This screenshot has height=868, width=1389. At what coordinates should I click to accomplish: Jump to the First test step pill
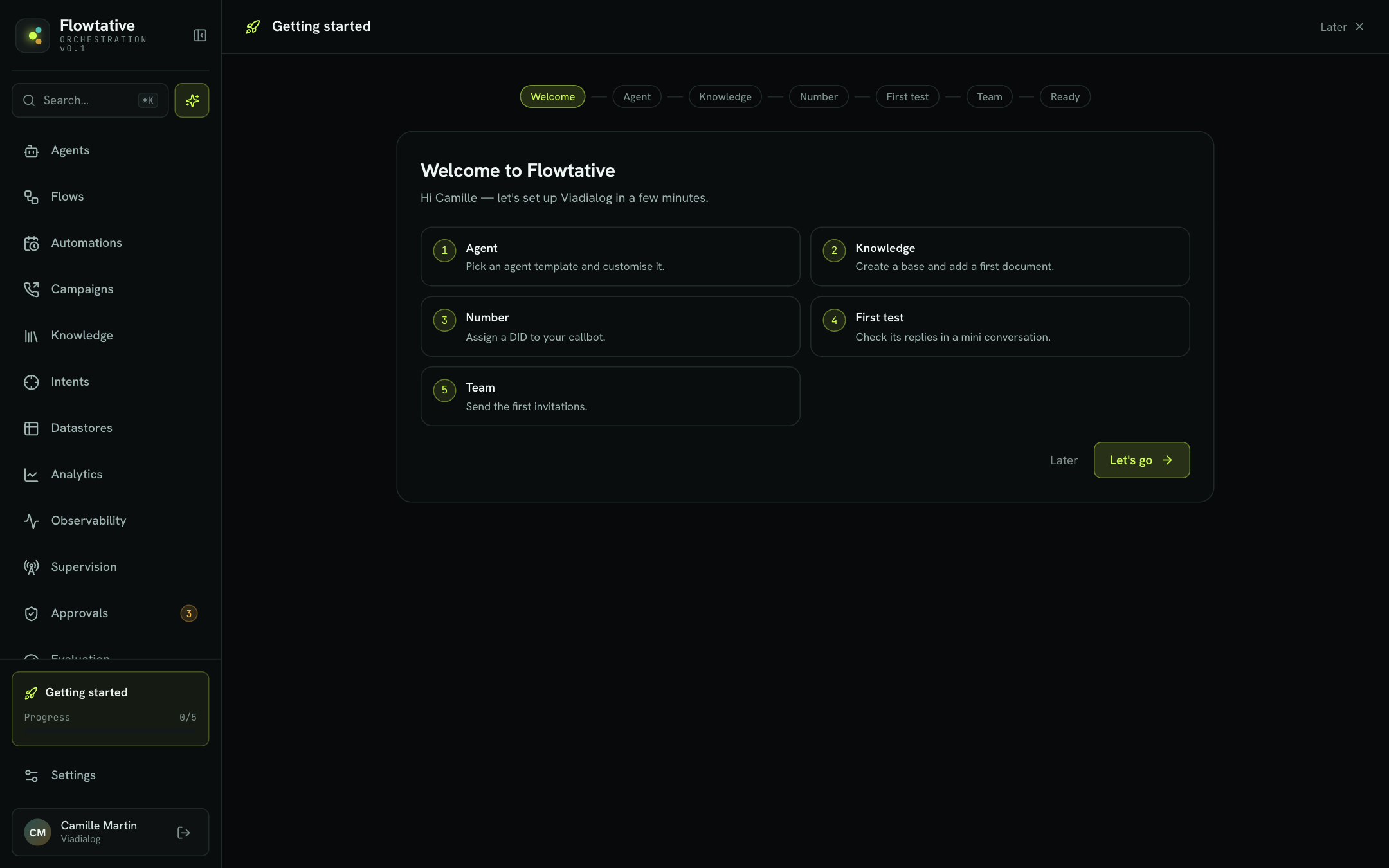(x=907, y=96)
